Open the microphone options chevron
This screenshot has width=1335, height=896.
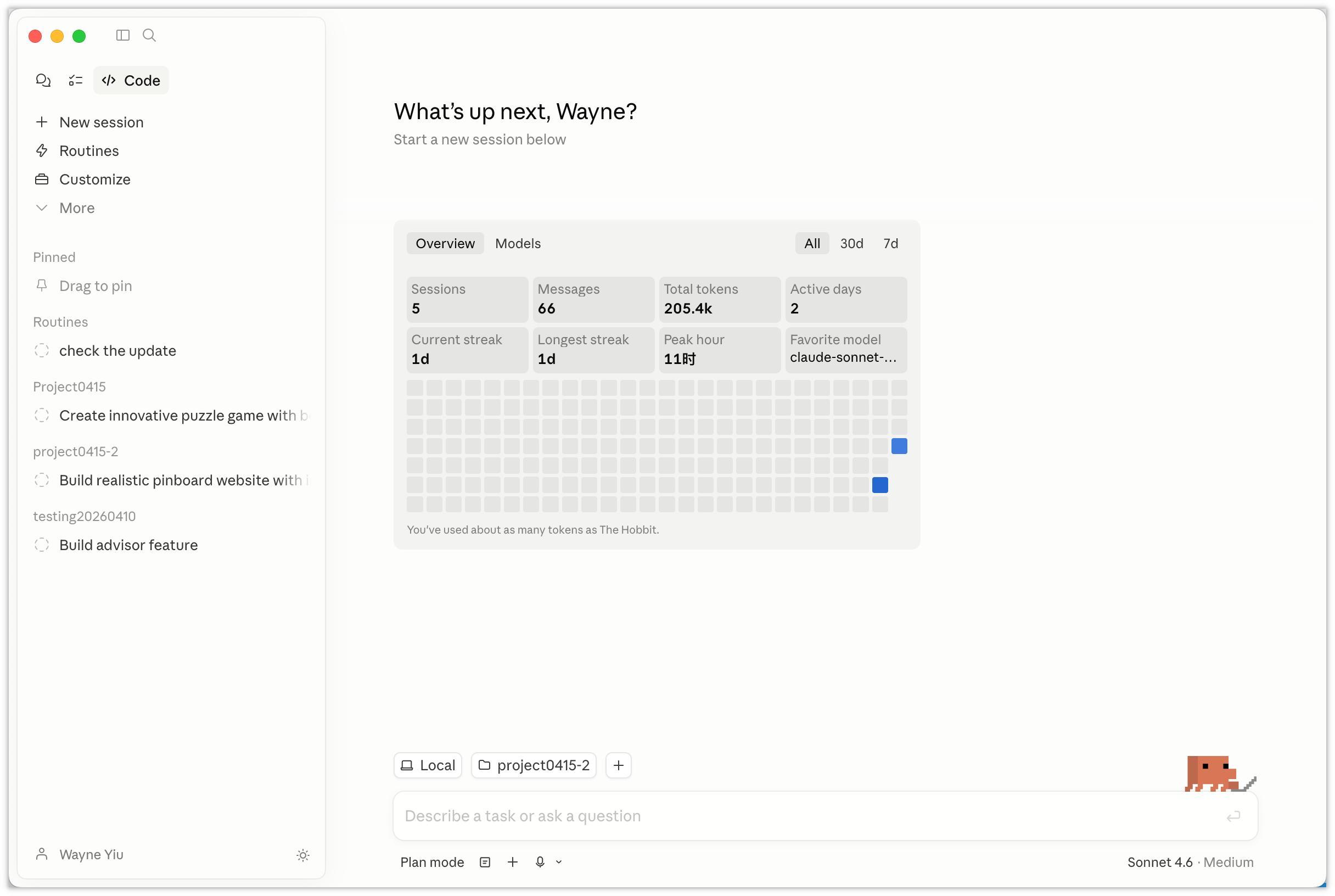(x=559, y=862)
